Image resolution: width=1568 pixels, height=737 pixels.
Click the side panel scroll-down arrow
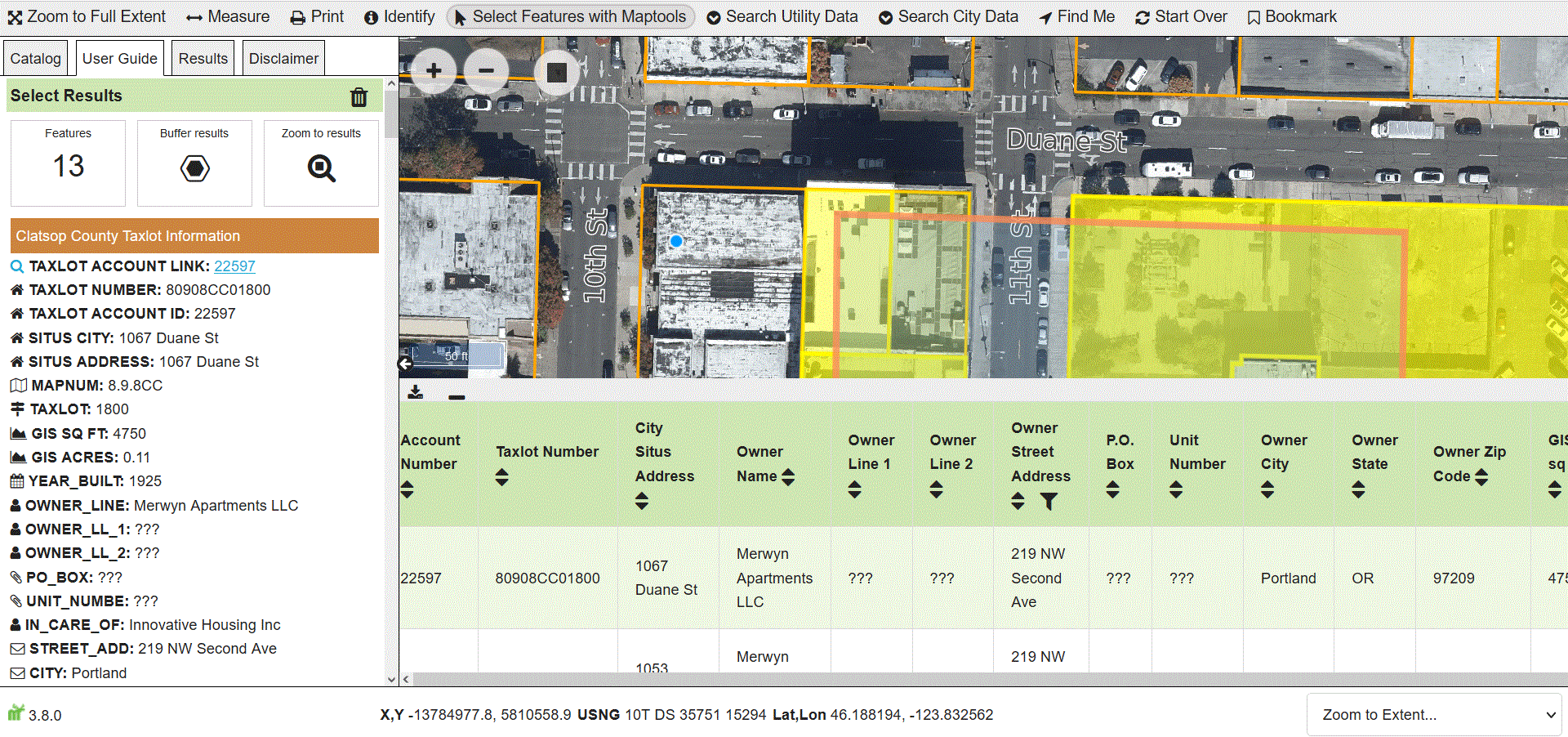391,679
